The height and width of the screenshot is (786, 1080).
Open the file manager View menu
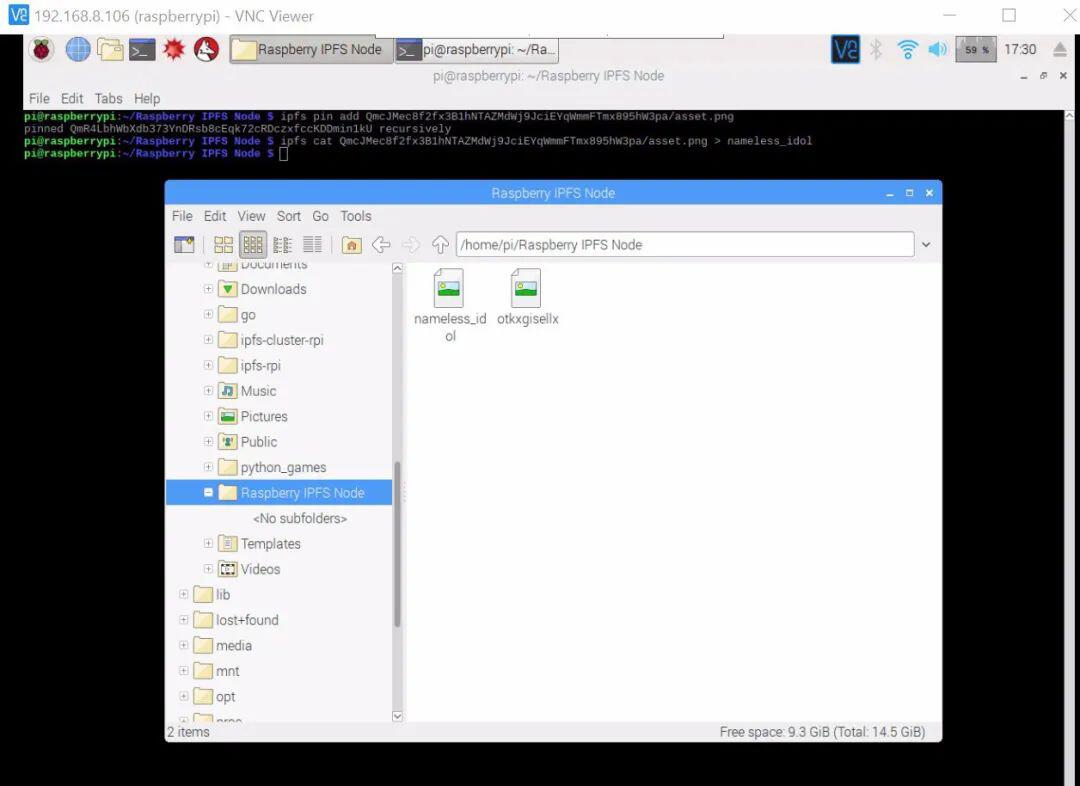click(x=251, y=216)
